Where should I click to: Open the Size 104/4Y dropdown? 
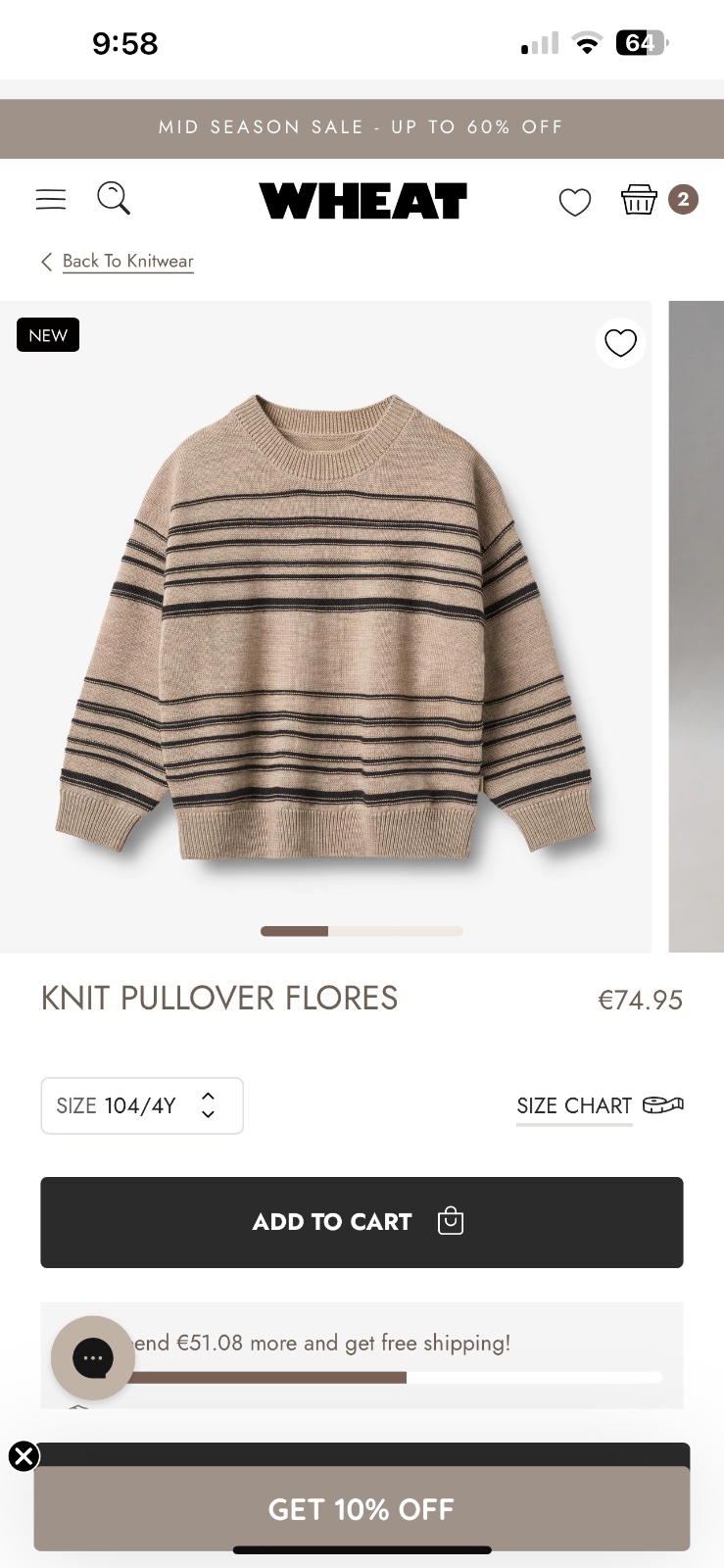[142, 1105]
